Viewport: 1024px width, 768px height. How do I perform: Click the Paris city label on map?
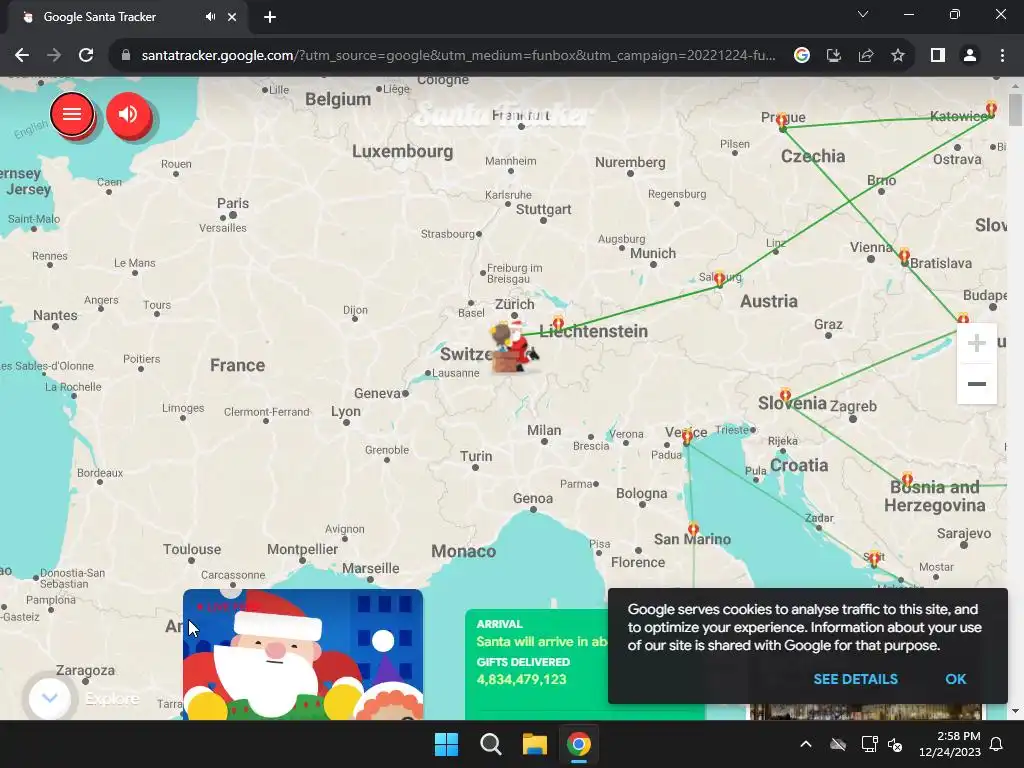coord(232,203)
